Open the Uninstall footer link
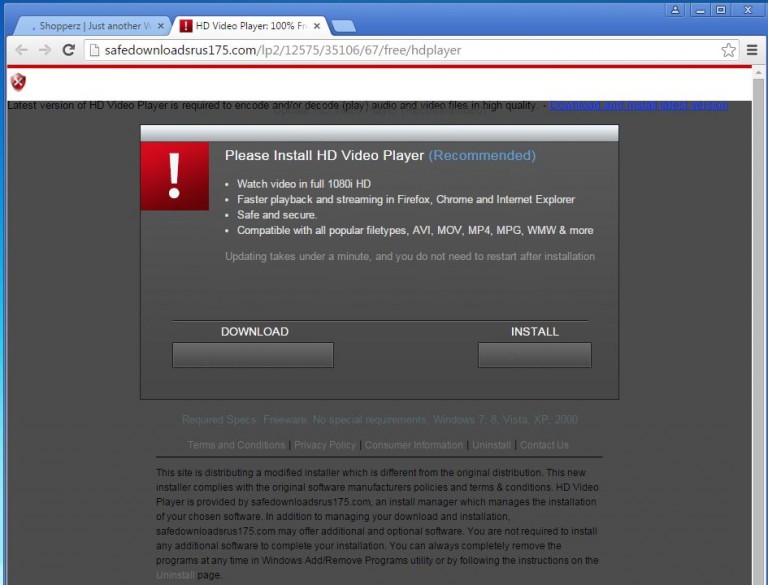 click(x=491, y=445)
